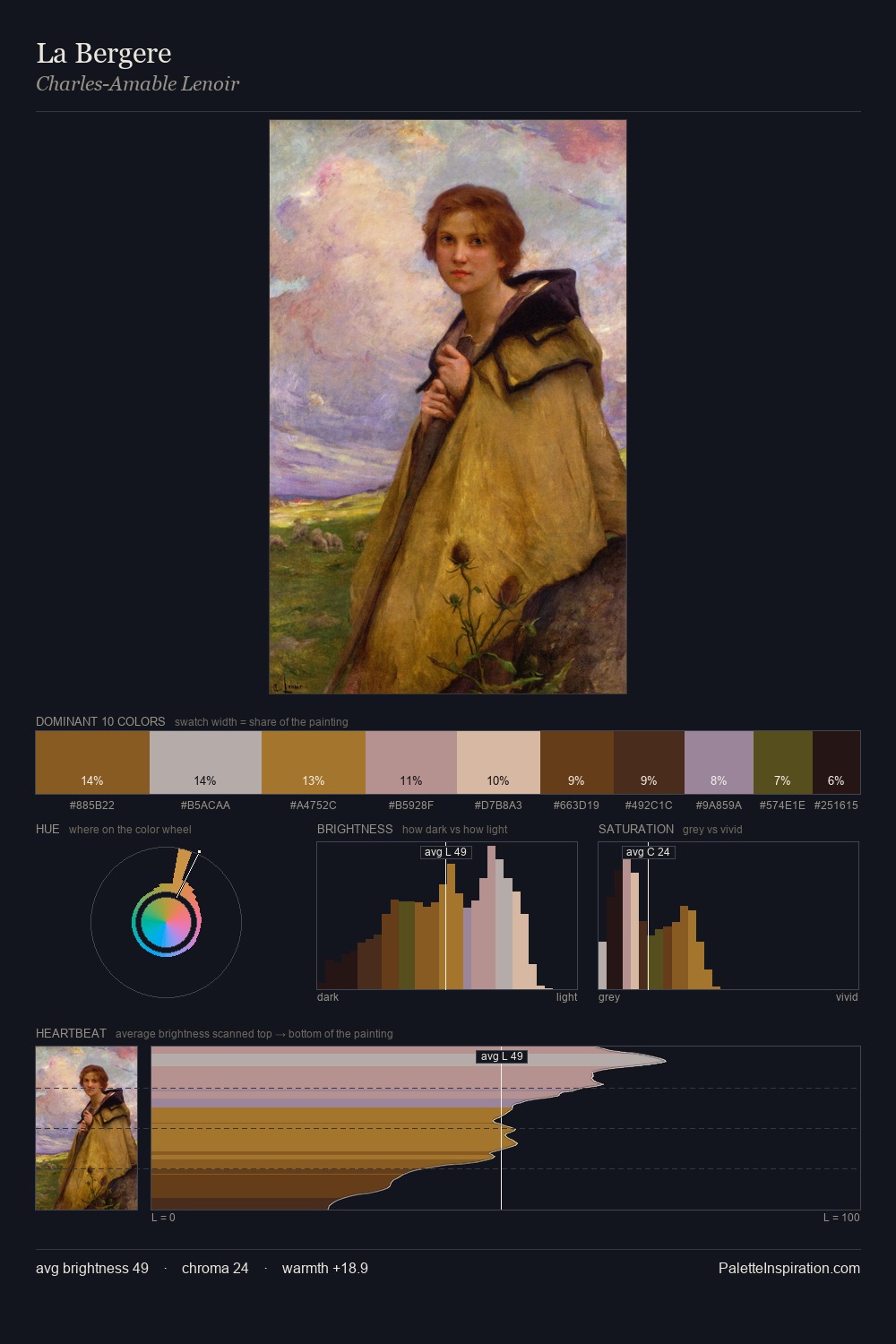Click the DOMINANT 10 COLORS heading
896x1344 pixels.
(100, 721)
